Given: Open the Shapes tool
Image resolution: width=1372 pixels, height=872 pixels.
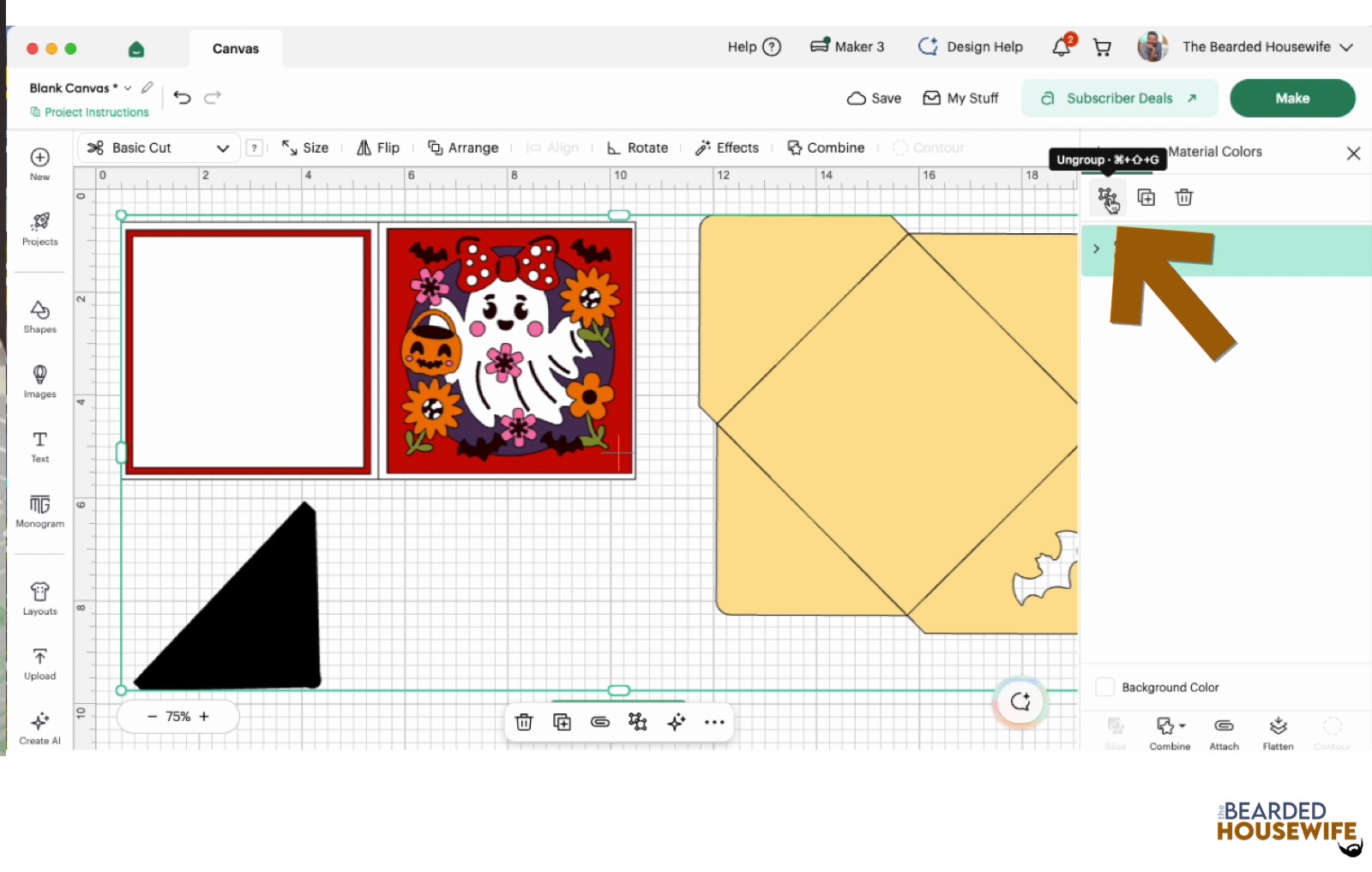Looking at the screenshot, I should 40,316.
